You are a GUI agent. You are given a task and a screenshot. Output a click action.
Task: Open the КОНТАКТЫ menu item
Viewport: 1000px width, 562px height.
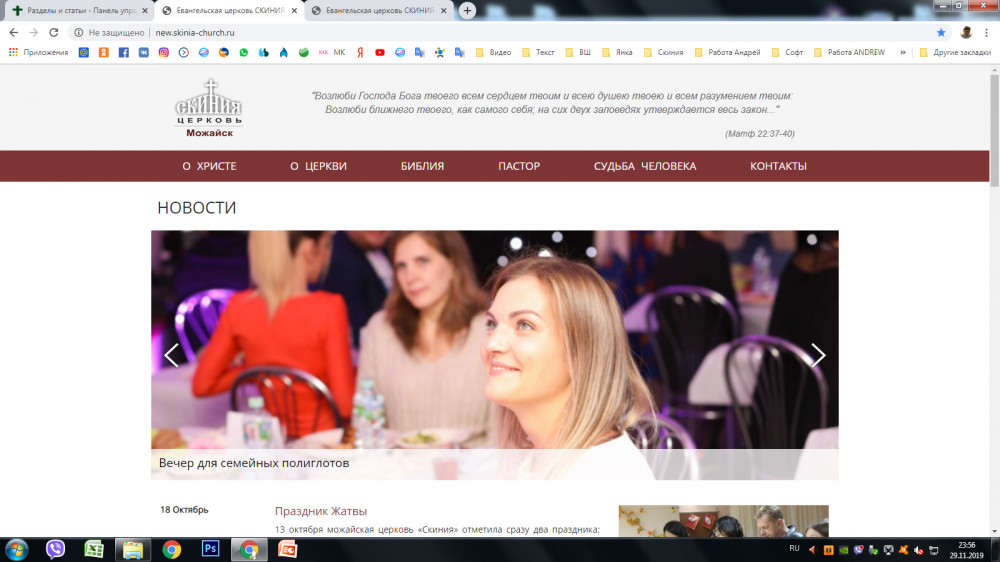pos(778,166)
